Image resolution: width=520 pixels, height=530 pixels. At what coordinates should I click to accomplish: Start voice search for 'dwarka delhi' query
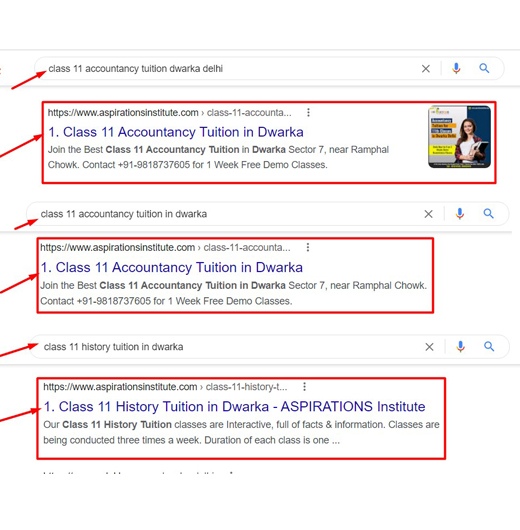click(456, 68)
